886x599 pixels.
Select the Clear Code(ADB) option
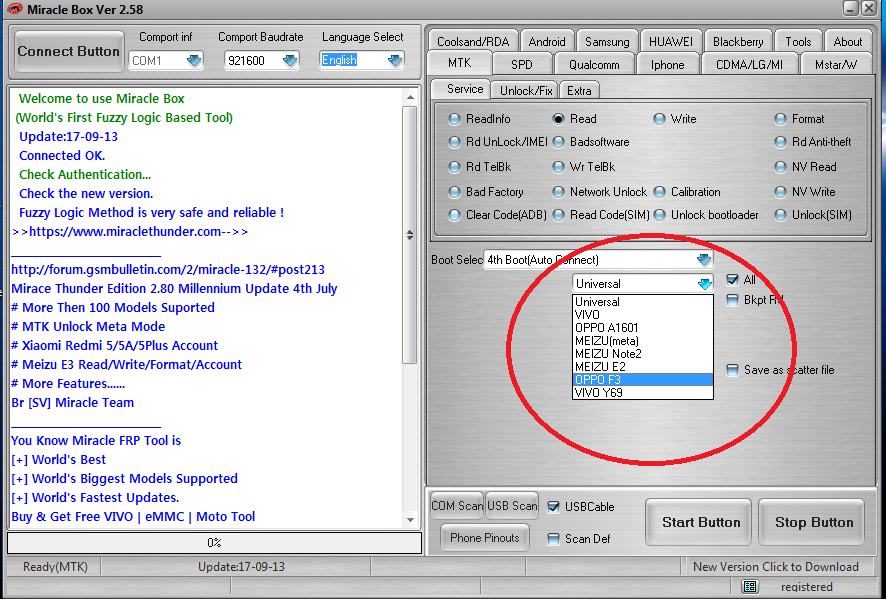pyautogui.click(x=454, y=215)
